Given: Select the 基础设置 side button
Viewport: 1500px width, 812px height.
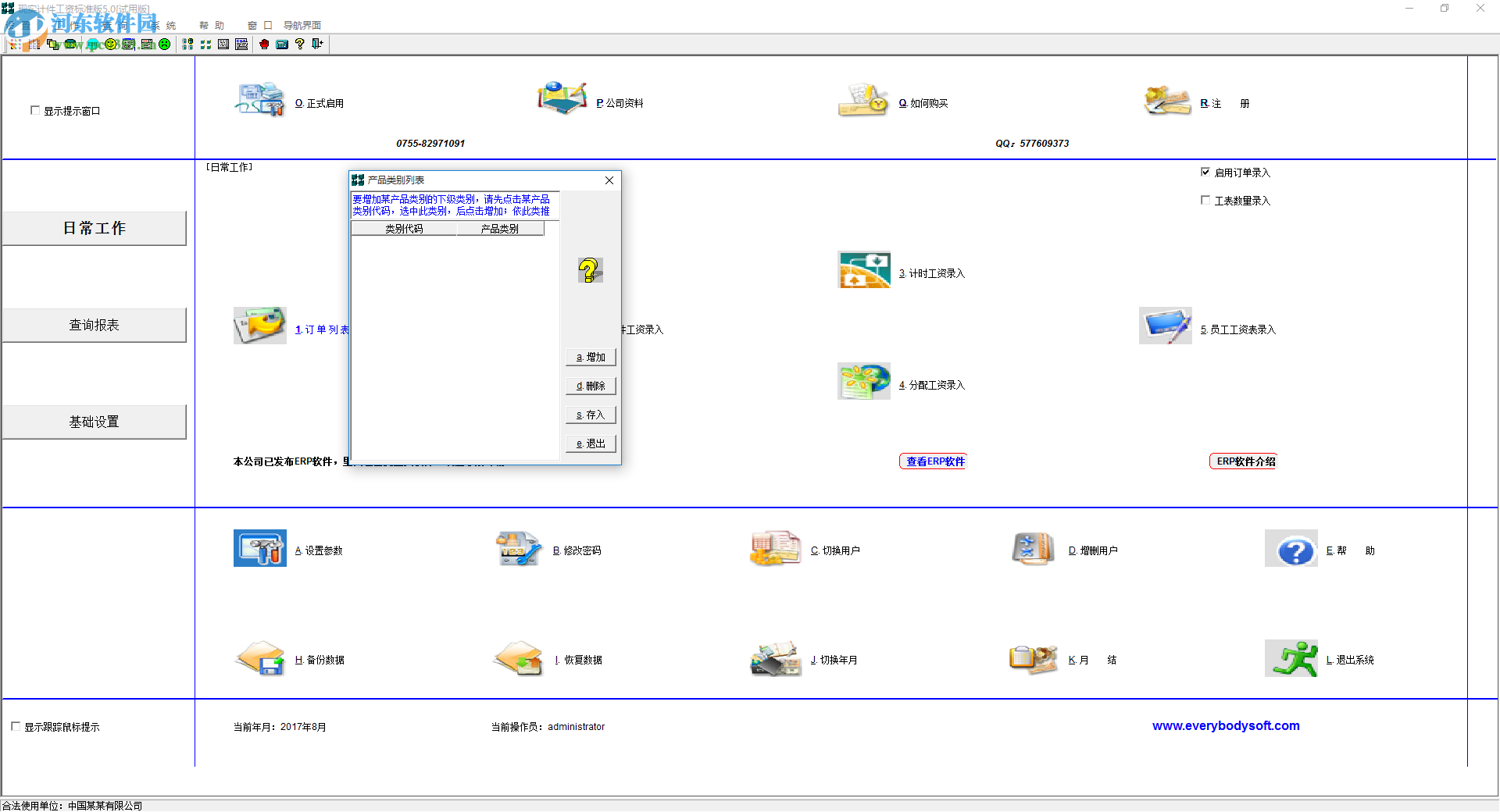Looking at the screenshot, I should pos(94,422).
